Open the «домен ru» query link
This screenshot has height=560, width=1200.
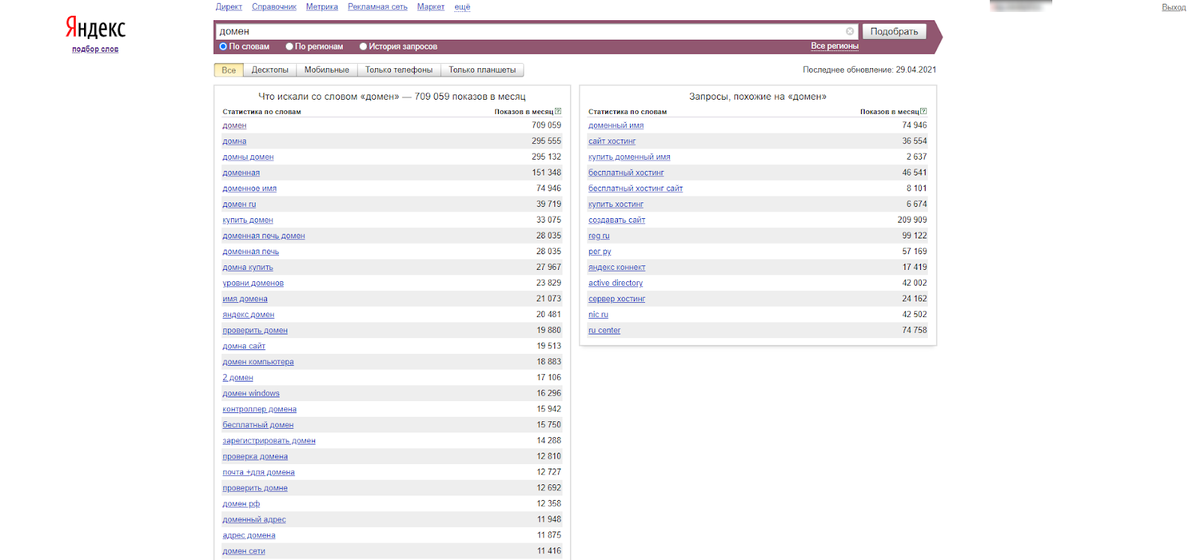[x=239, y=204]
